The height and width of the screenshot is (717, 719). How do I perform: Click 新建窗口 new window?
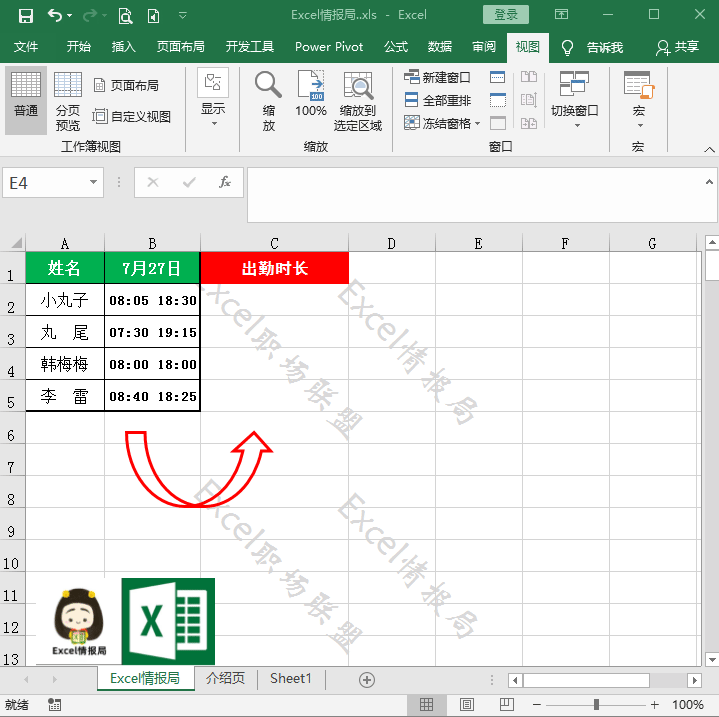coord(437,77)
